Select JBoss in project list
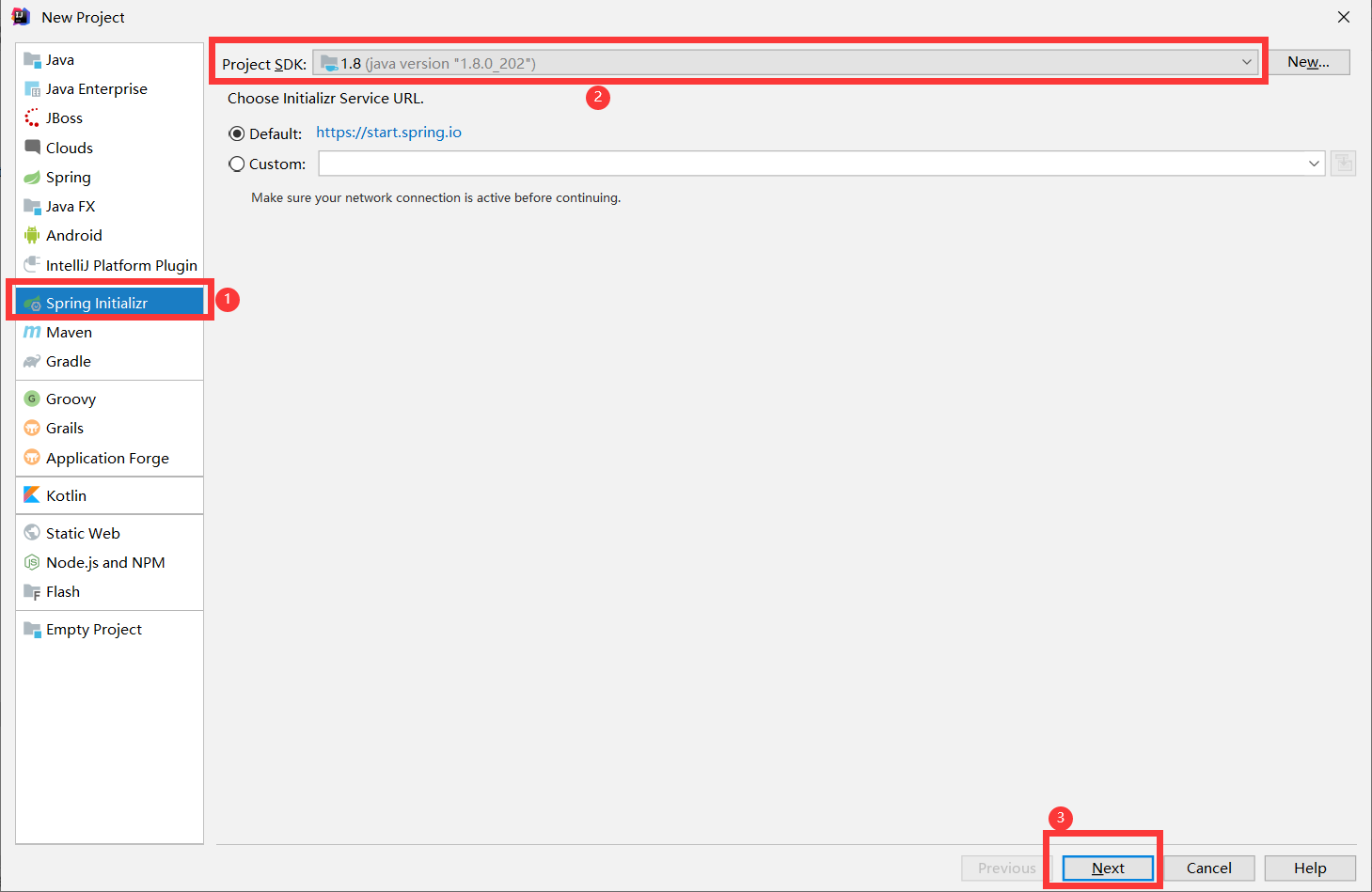1372x892 pixels. click(109, 117)
